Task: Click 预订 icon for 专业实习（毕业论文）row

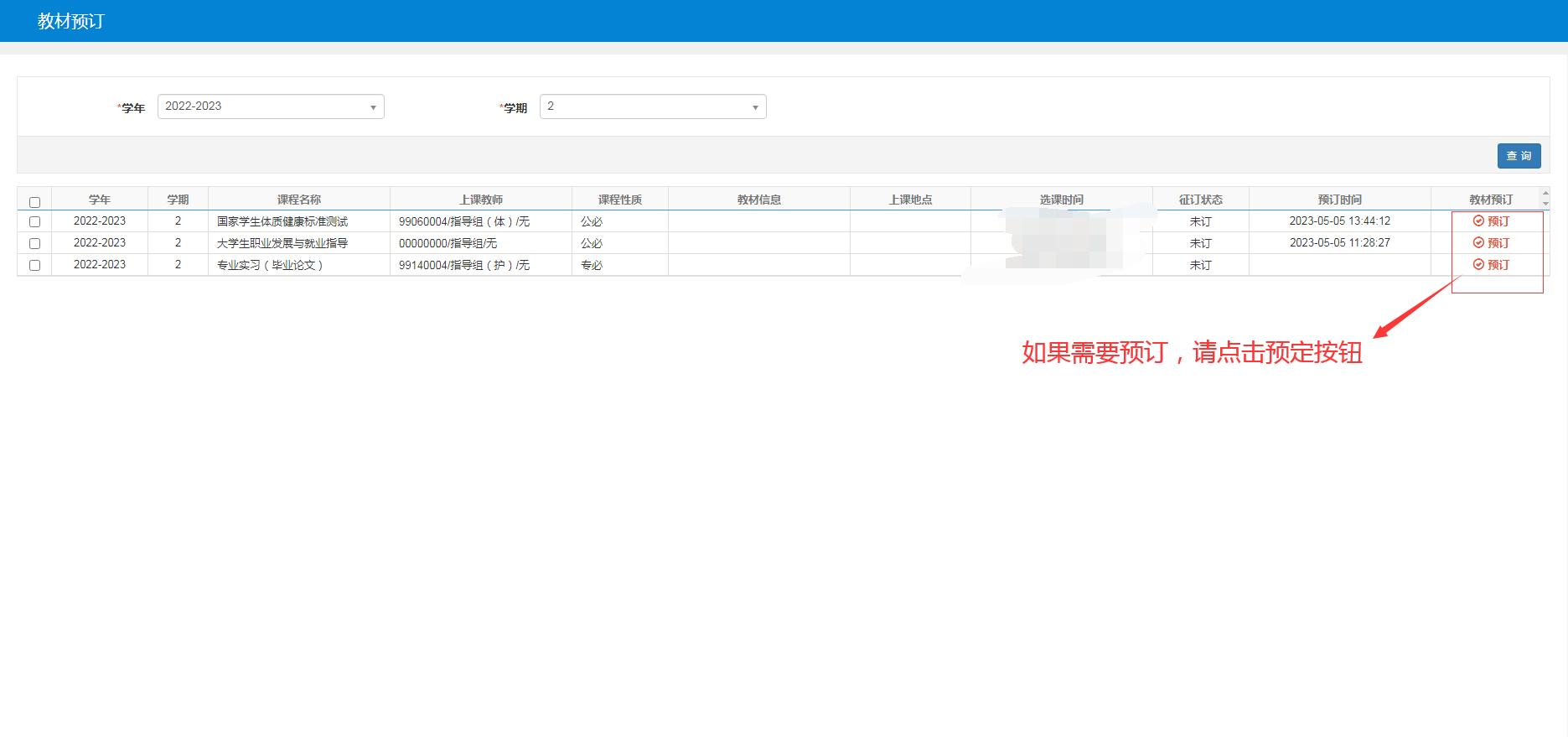Action: point(1490,265)
